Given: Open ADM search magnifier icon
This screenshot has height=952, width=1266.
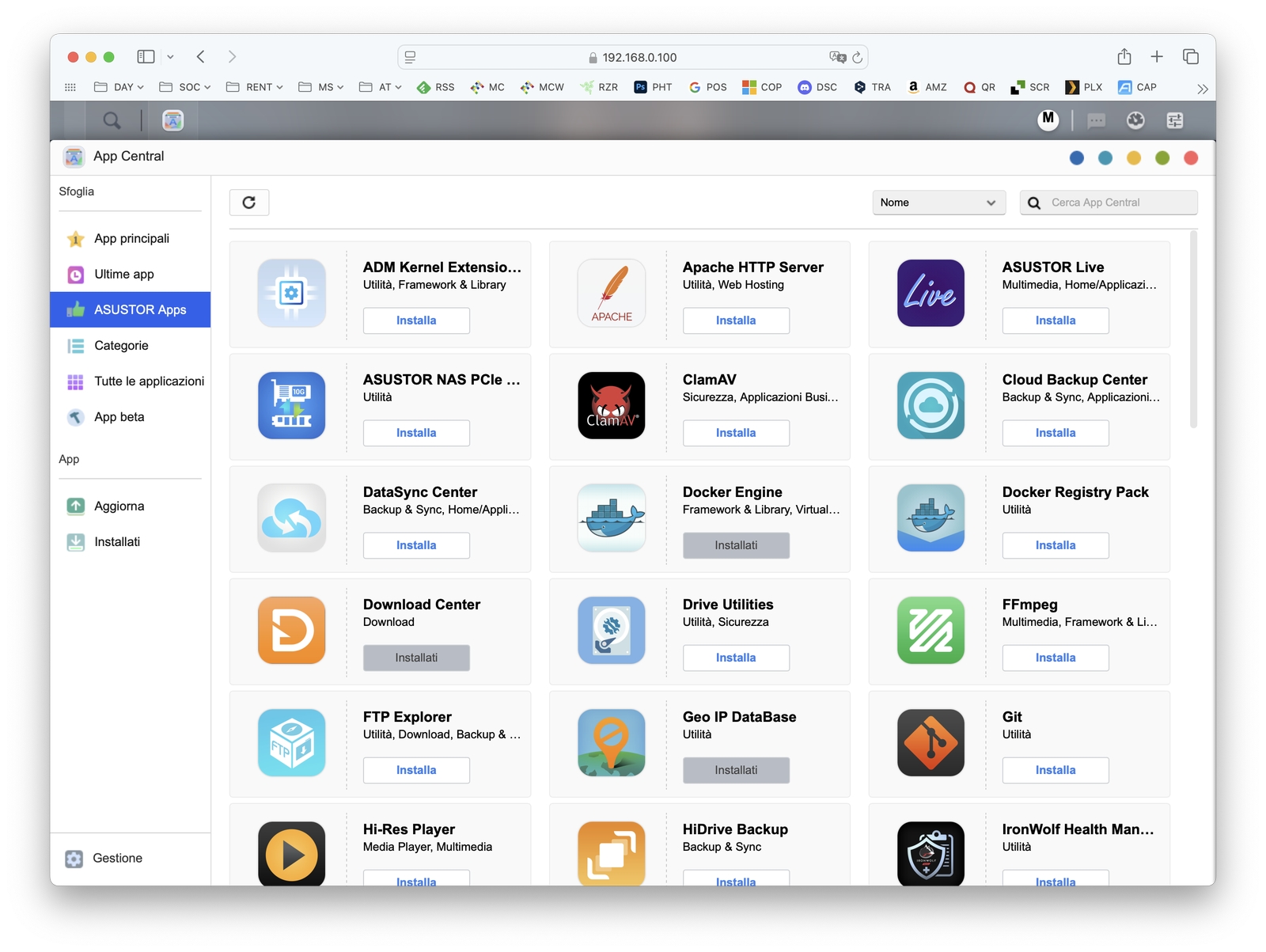Looking at the screenshot, I should [112, 120].
